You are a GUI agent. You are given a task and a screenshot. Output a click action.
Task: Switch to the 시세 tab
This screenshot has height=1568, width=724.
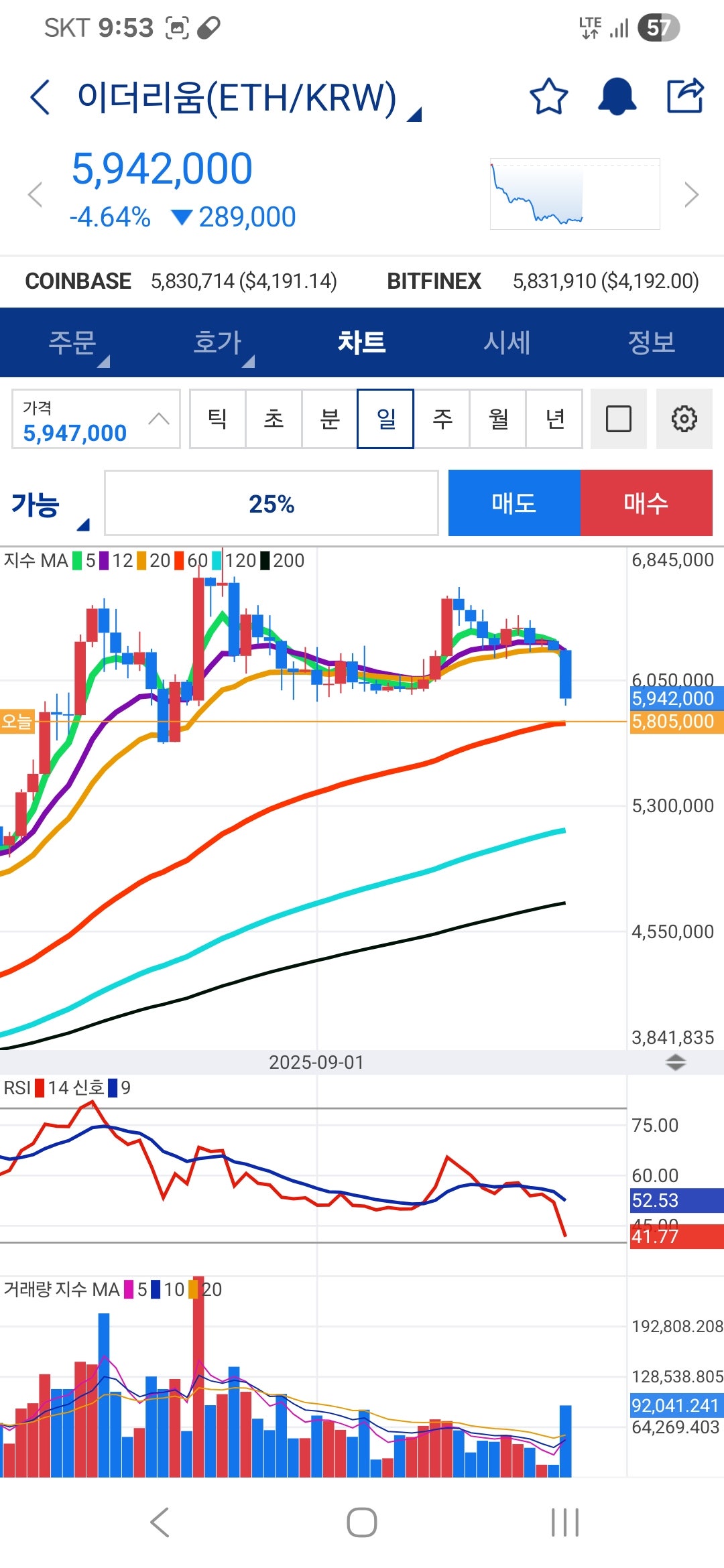(x=507, y=342)
